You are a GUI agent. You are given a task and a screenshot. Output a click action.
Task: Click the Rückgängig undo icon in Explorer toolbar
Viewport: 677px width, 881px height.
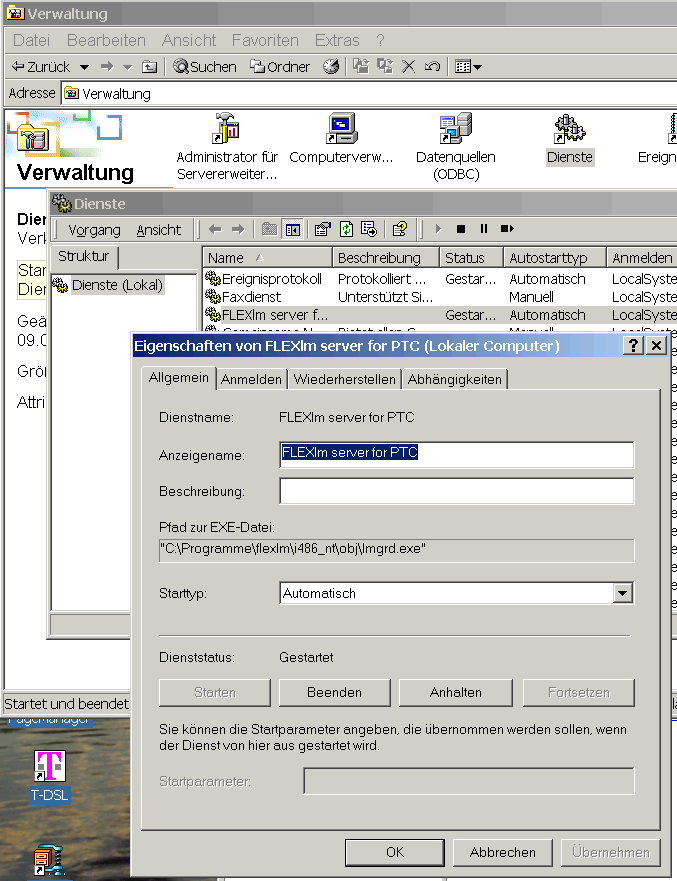tap(432, 67)
